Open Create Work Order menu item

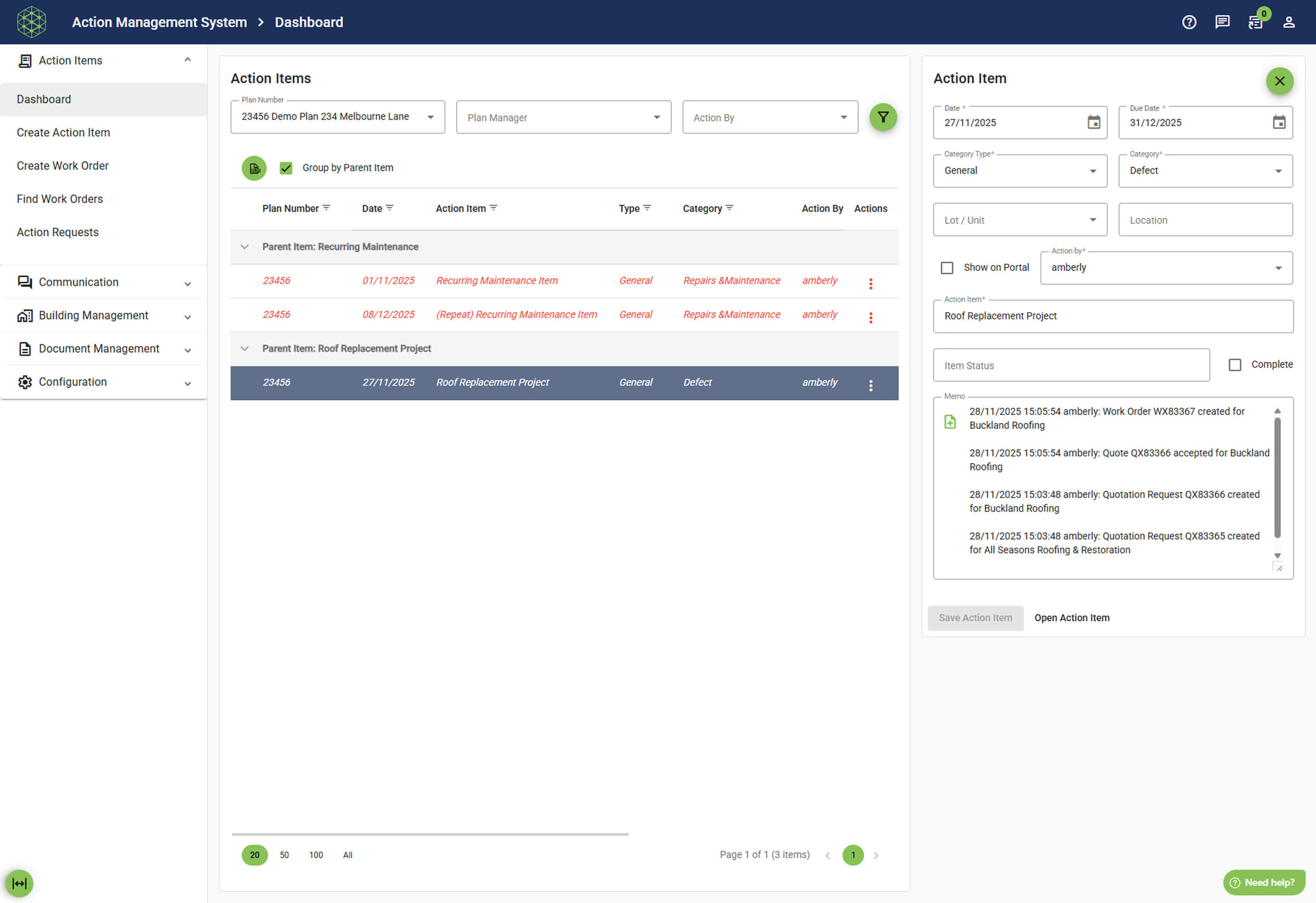click(62, 166)
